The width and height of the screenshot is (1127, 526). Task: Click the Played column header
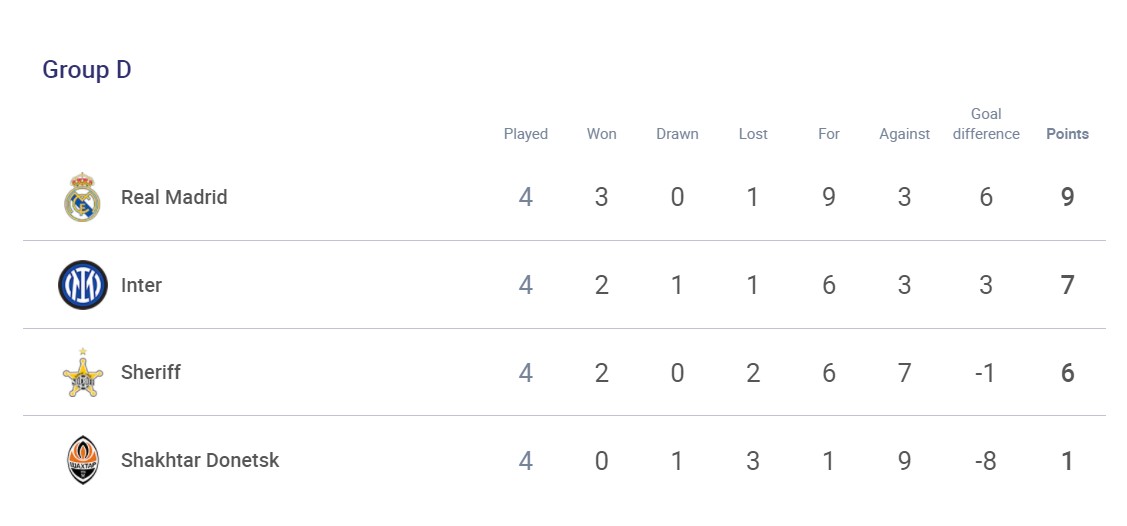(526, 134)
